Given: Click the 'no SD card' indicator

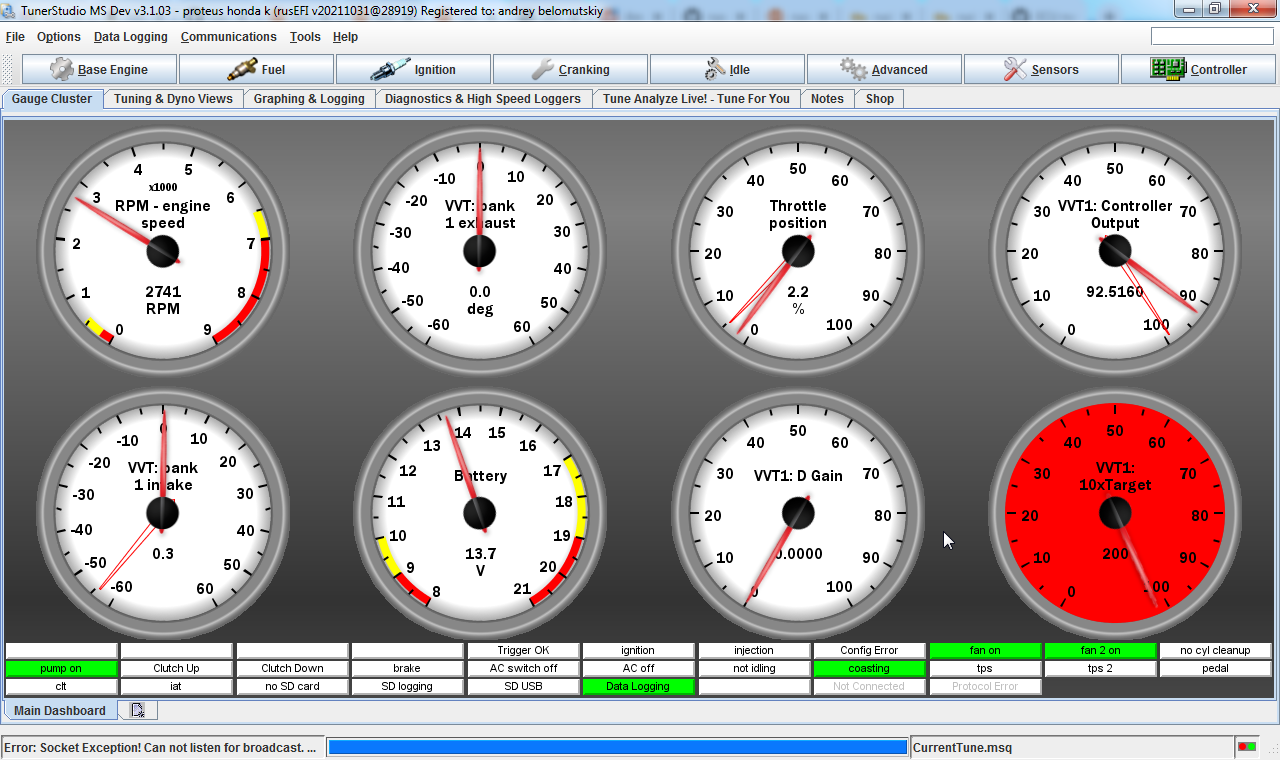Looking at the screenshot, I should (292, 686).
